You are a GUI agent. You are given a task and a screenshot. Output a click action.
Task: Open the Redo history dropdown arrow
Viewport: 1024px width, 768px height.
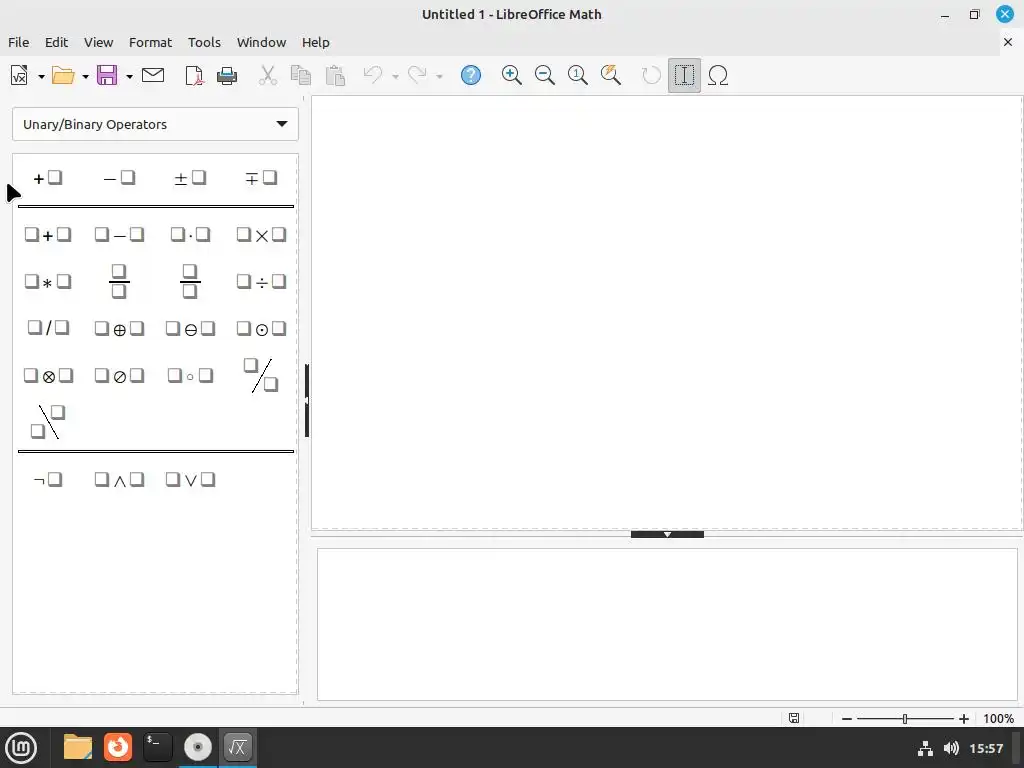pyautogui.click(x=440, y=76)
